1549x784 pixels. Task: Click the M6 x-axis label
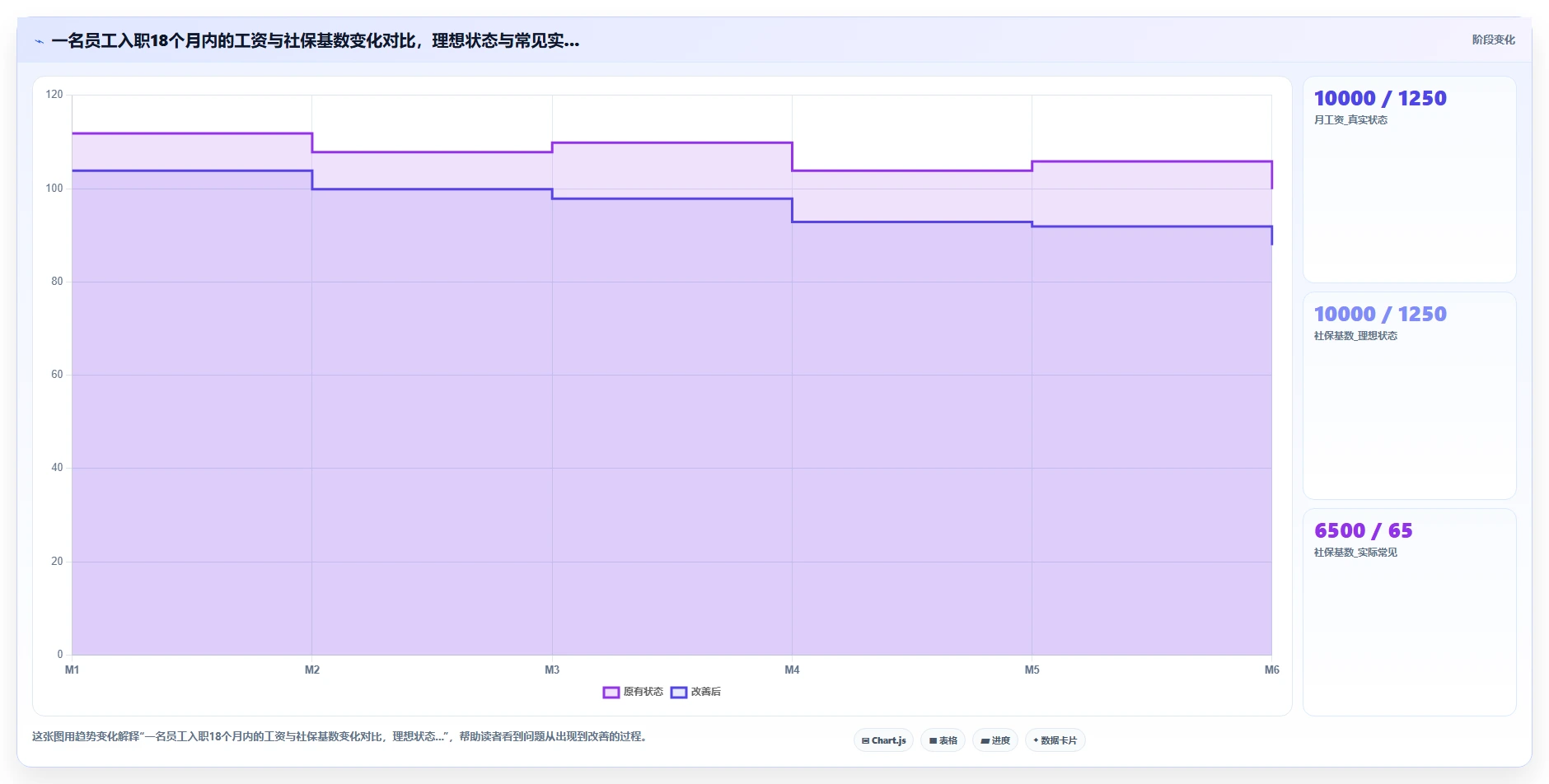[x=1271, y=670]
